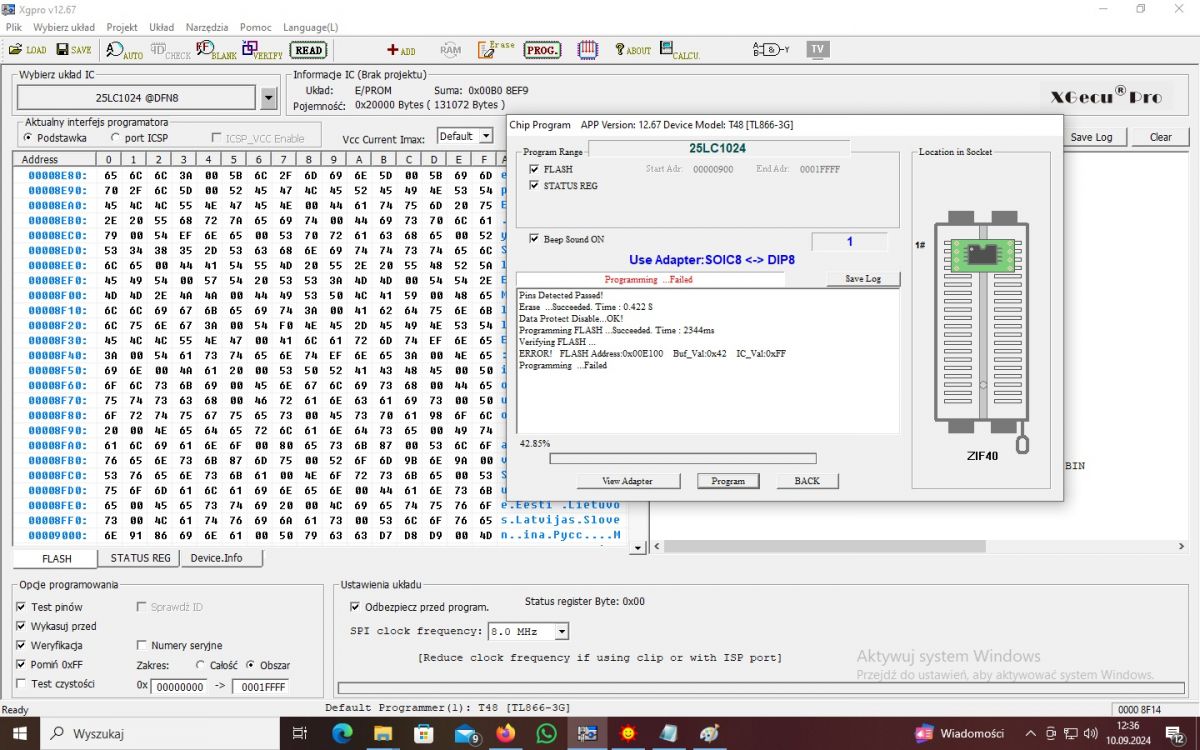Click the range end address field 0001FFFF

tap(261, 687)
